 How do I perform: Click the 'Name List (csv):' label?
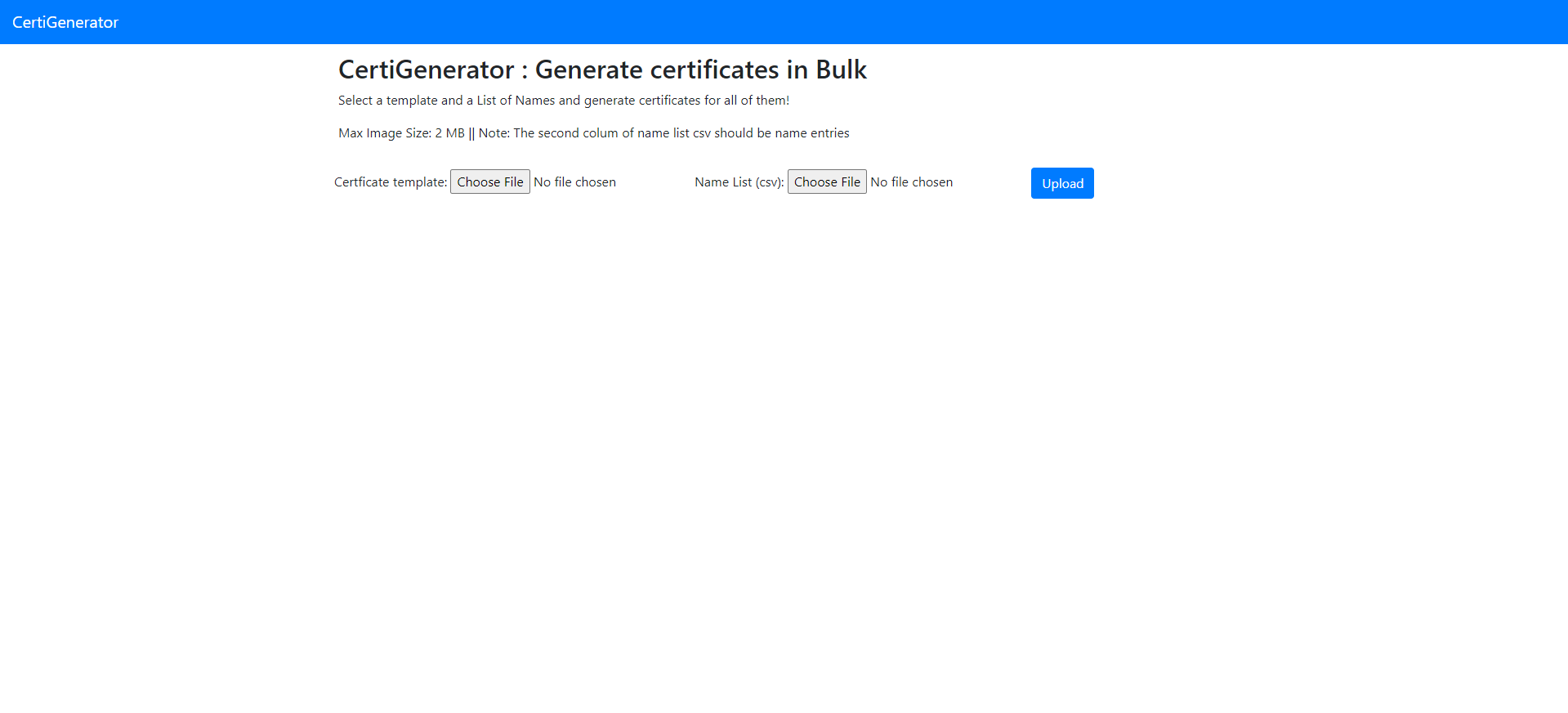point(739,182)
